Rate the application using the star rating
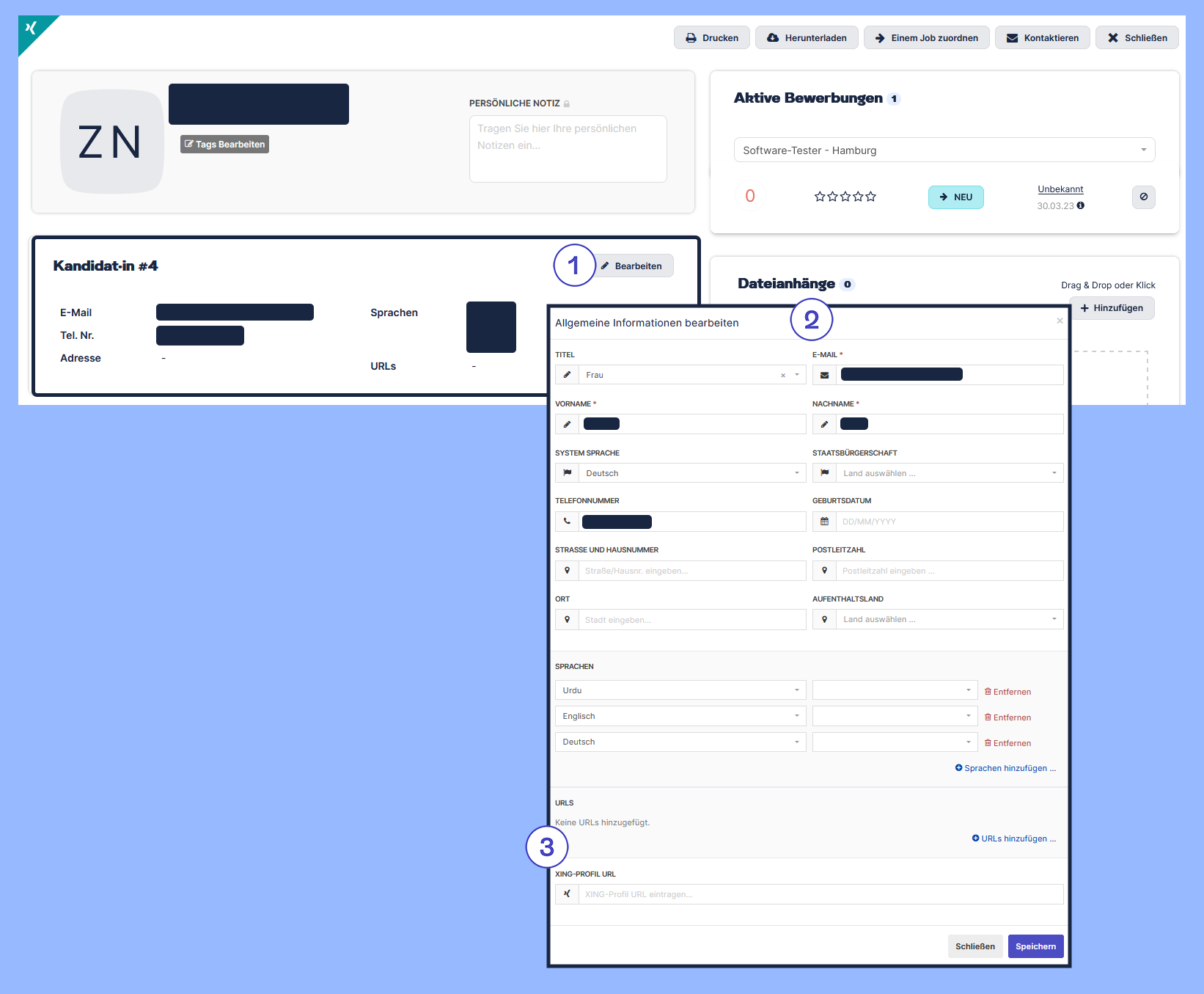The width and height of the screenshot is (1204, 994). coord(845,197)
